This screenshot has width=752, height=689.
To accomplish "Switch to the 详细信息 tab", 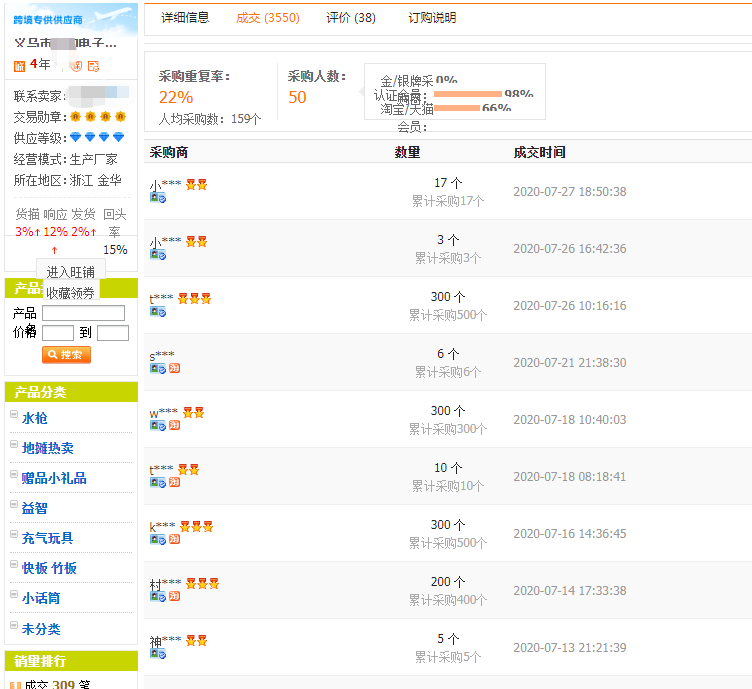I will pyautogui.click(x=185, y=18).
